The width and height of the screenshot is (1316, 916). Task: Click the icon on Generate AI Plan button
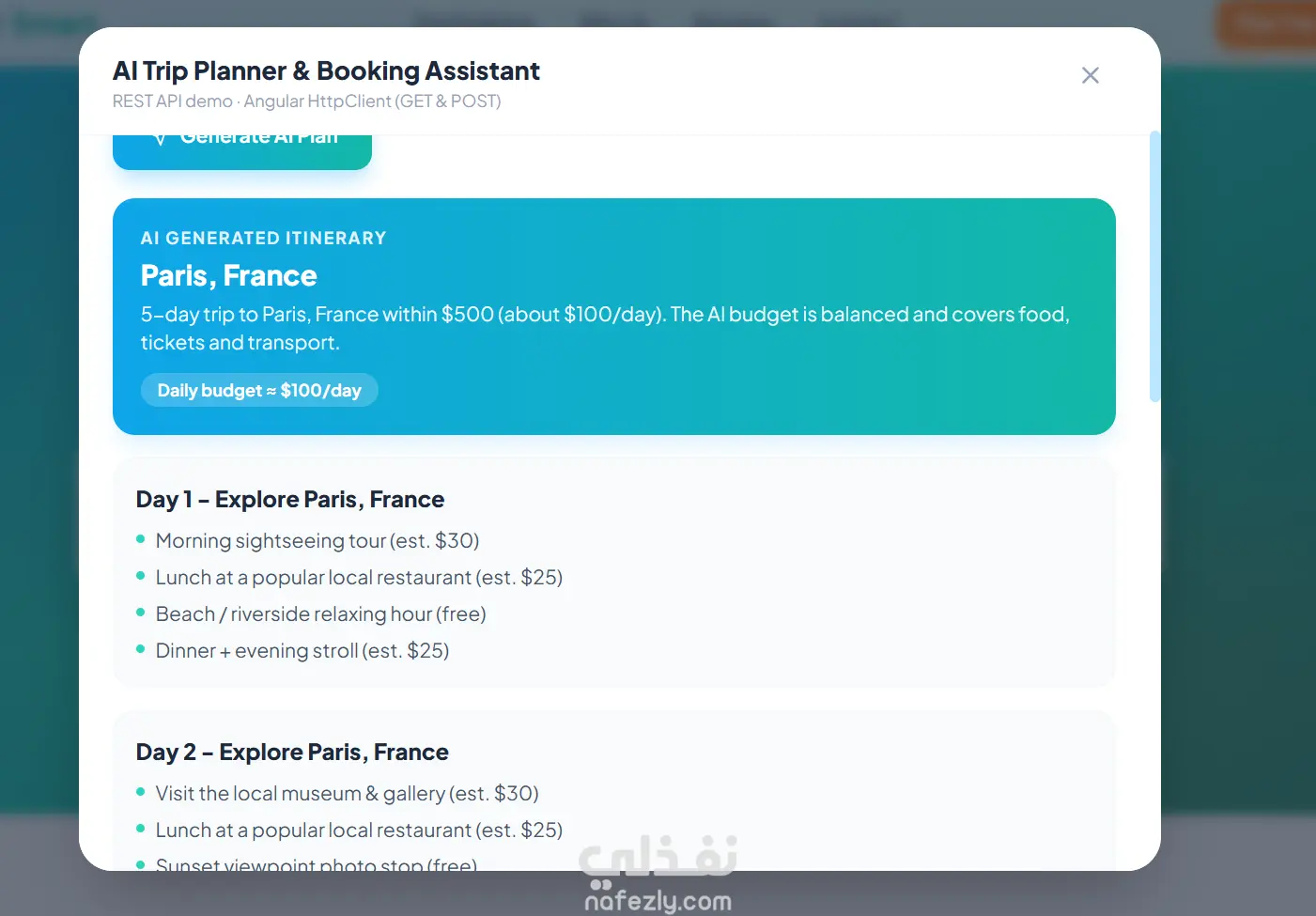[161, 140]
